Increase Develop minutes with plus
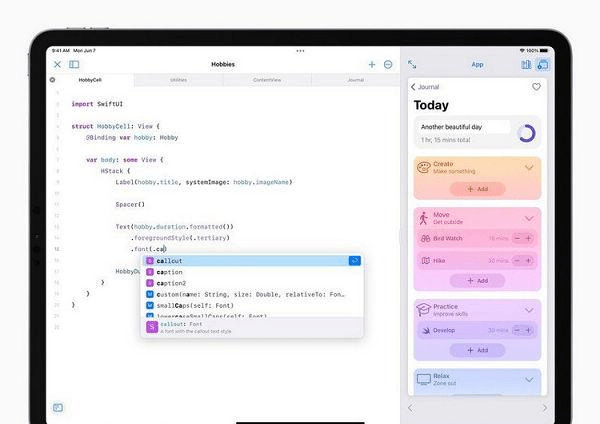The image size is (600, 424). tap(528, 330)
